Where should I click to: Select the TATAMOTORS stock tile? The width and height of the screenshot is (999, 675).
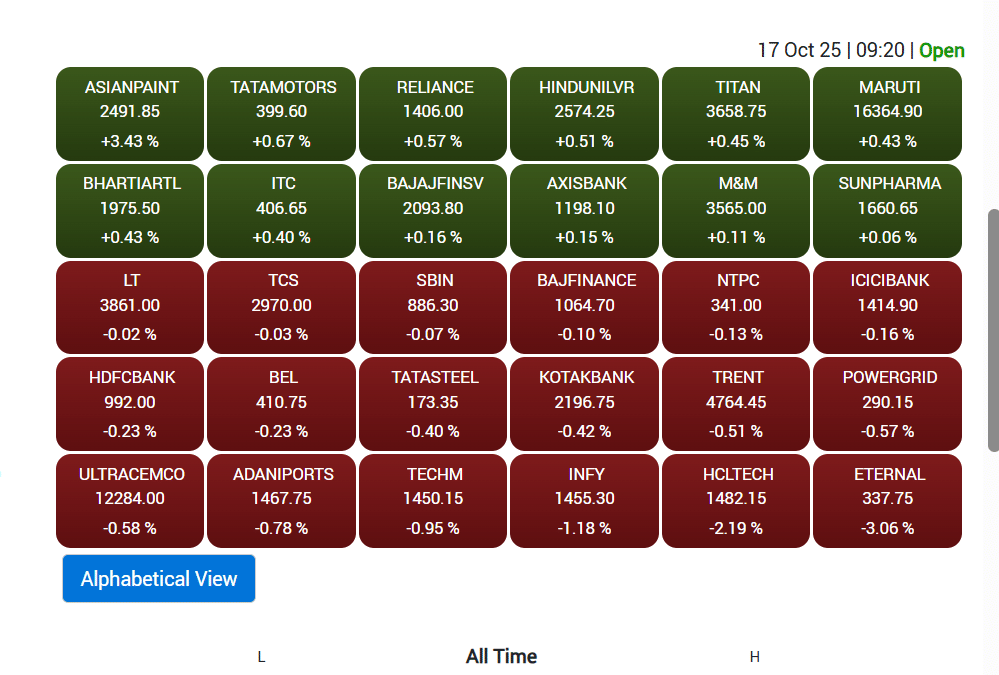tap(282, 114)
